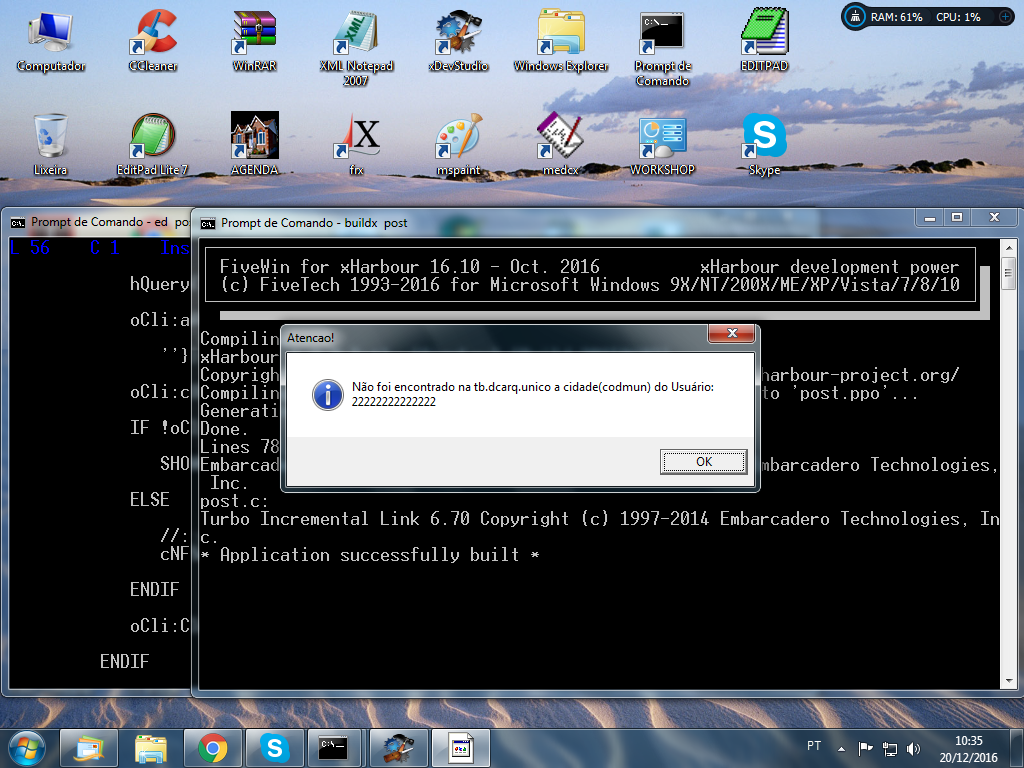Launch EditPad Lite 7 shortcut
Screen dimensions: 1024x768
(x=152, y=145)
